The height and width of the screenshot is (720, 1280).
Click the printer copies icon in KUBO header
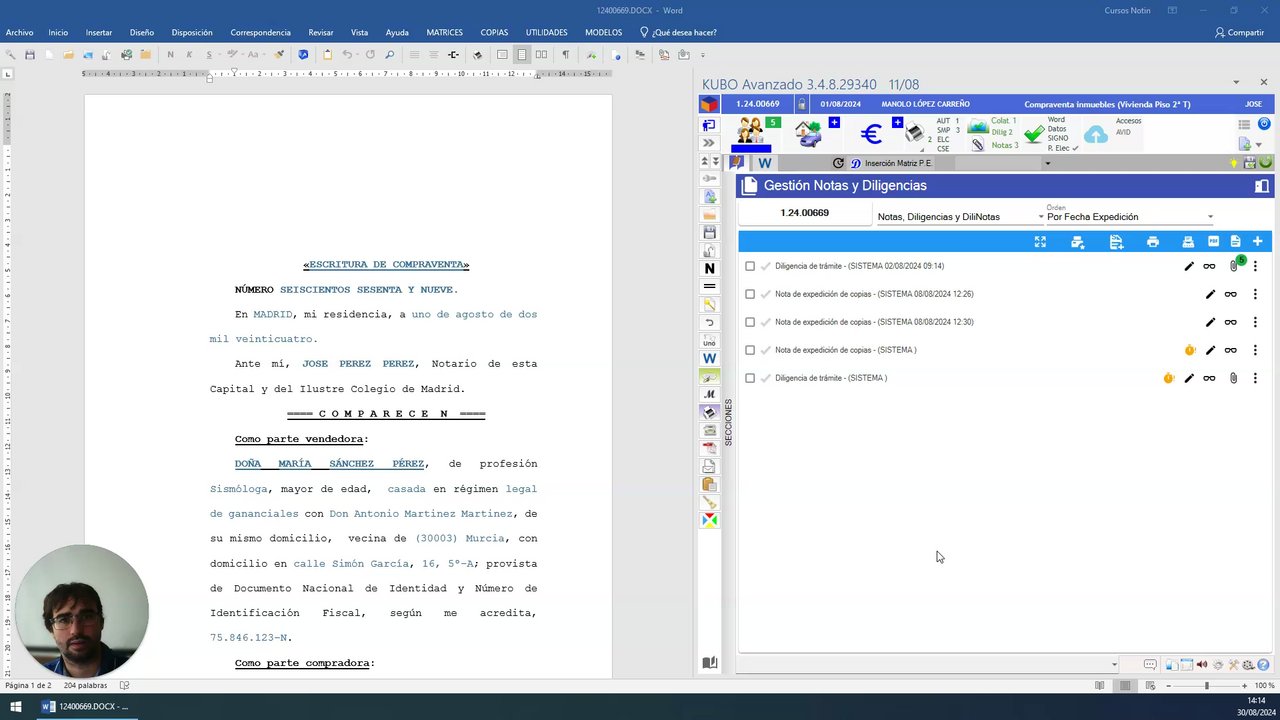pyautogui.click(x=914, y=134)
